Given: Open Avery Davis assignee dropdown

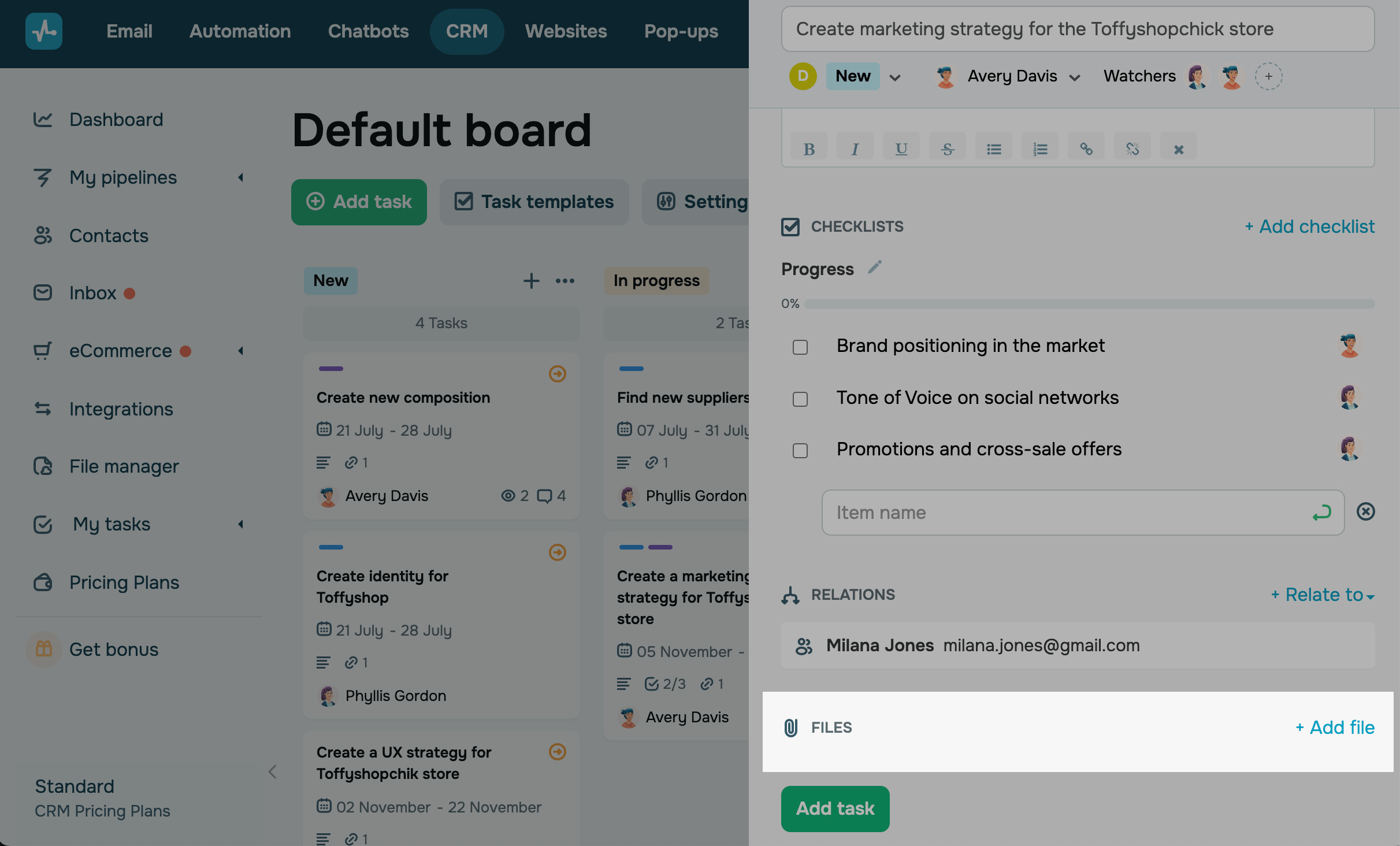Looking at the screenshot, I should coord(1074,77).
